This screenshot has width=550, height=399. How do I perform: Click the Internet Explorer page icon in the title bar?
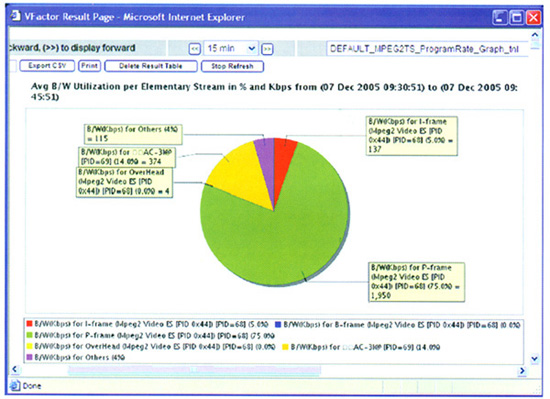click(x=15, y=16)
